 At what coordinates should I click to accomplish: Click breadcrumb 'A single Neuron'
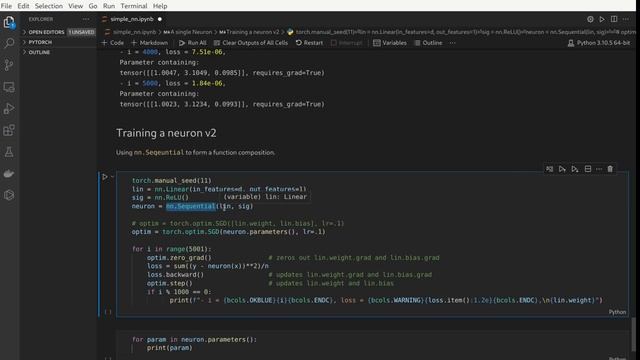(x=188, y=32)
